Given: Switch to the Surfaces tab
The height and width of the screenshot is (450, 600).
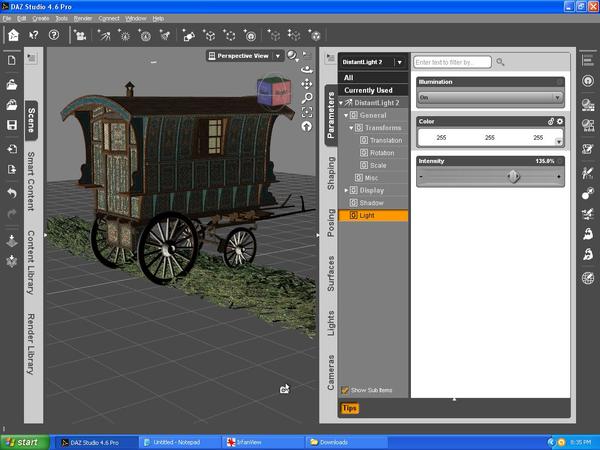Looking at the screenshot, I should [331, 273].
